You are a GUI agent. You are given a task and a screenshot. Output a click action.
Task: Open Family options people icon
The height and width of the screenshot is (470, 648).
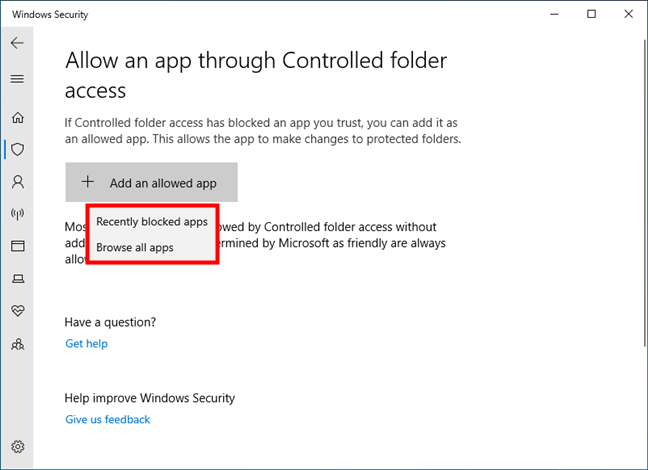pos(18,344)
